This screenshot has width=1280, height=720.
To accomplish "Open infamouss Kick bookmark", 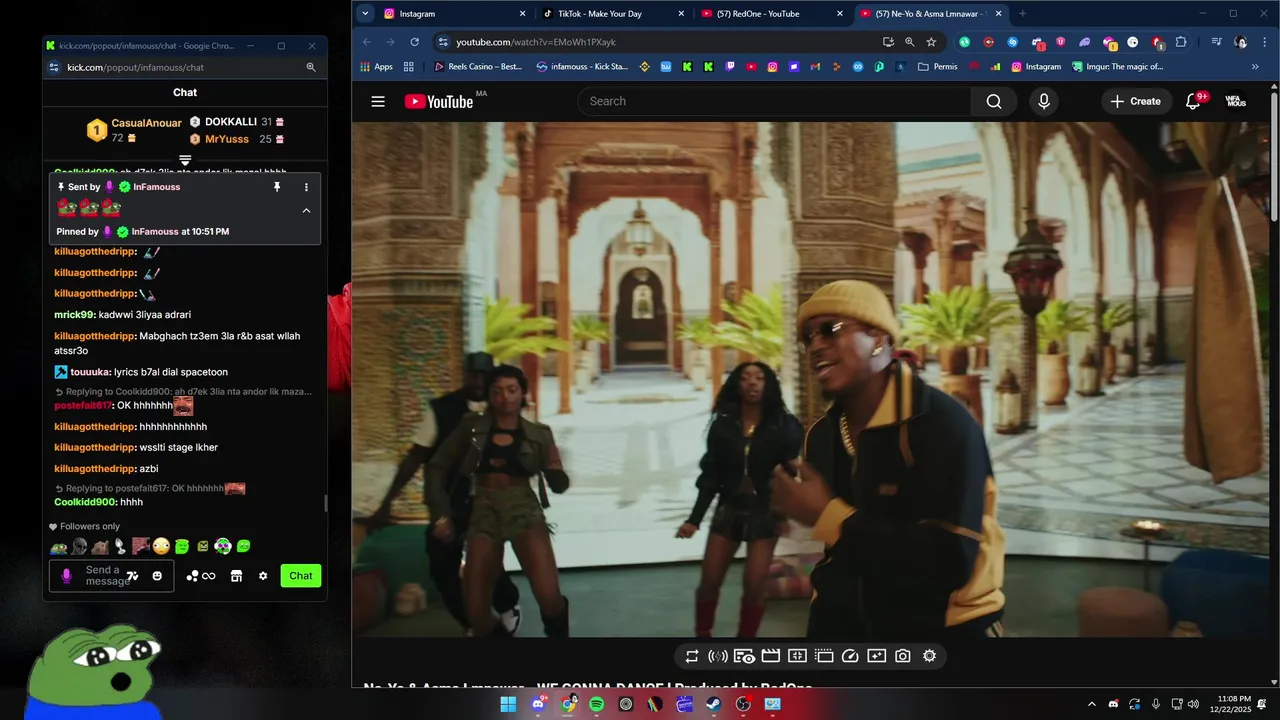I will [x=582, y=67].
